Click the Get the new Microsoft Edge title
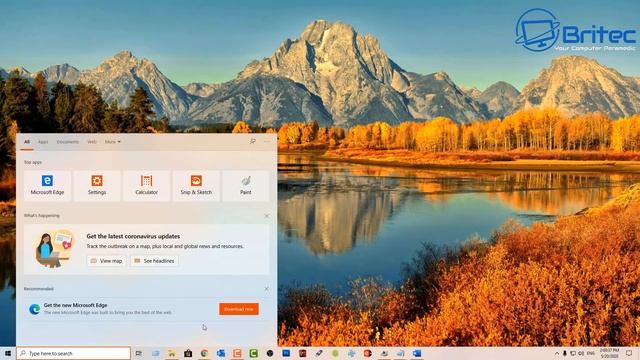The height and width of the screenshot is (360, 640). (x=76, y=305)
